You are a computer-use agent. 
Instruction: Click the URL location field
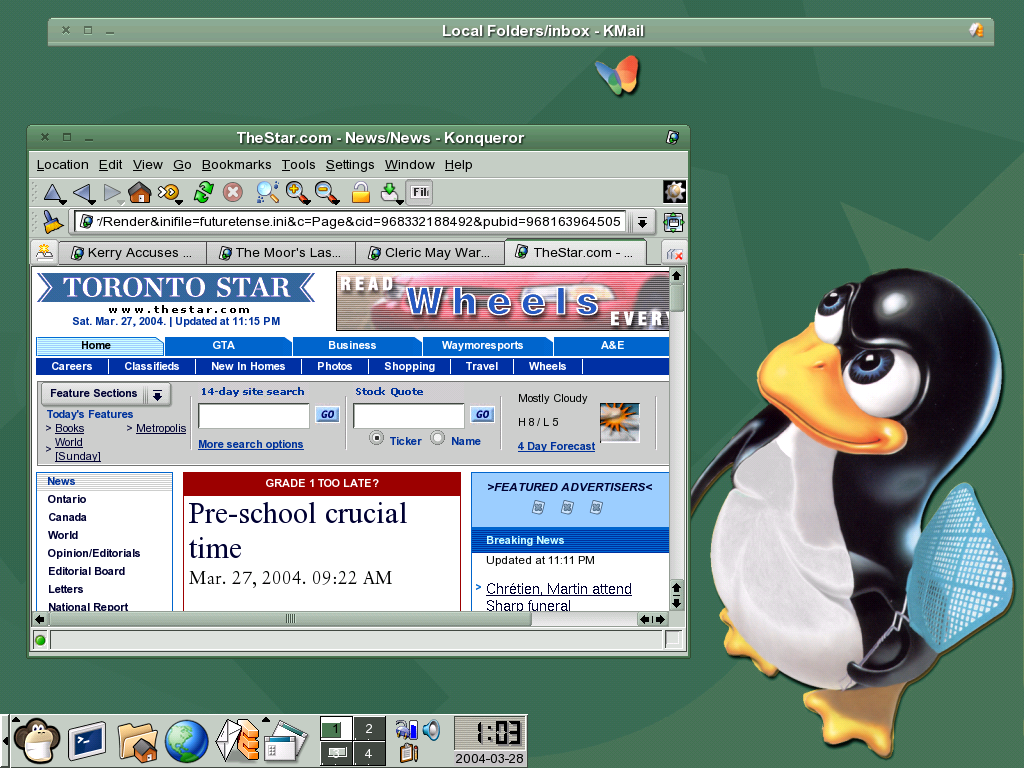[x=351, y=222]
